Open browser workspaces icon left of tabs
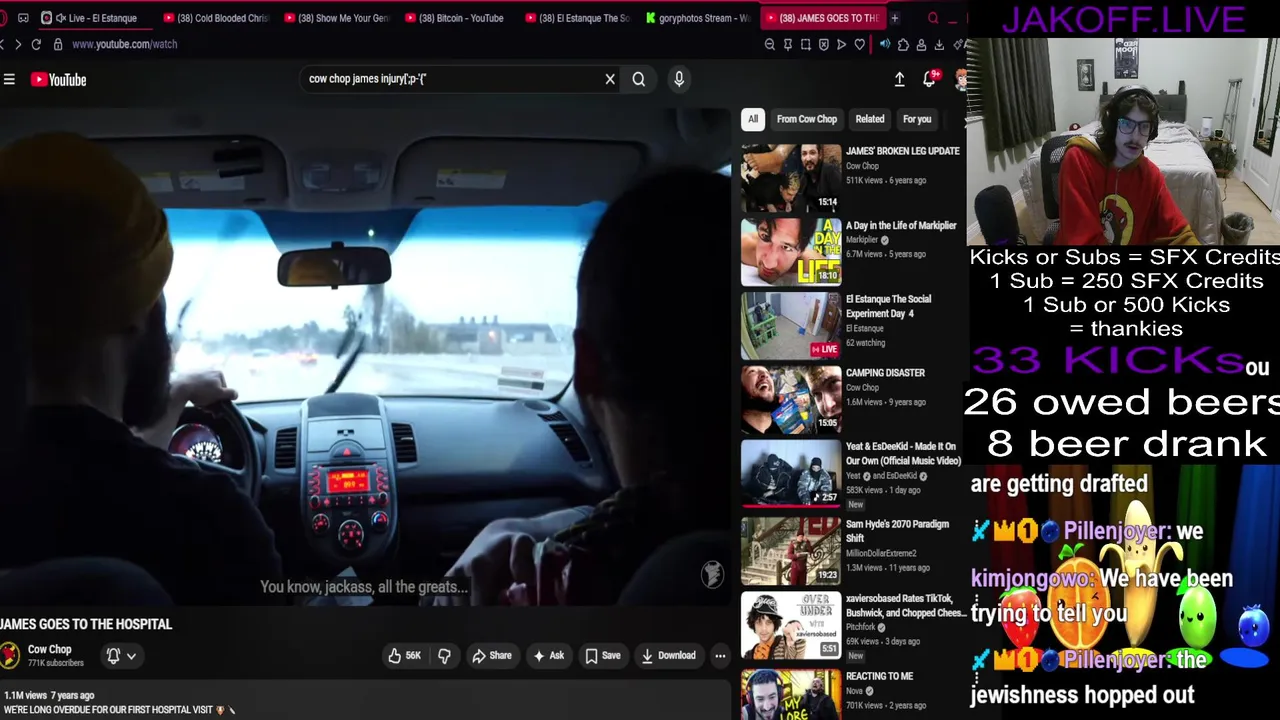The width and height of the screenshot is (1280, 720). 23,18
